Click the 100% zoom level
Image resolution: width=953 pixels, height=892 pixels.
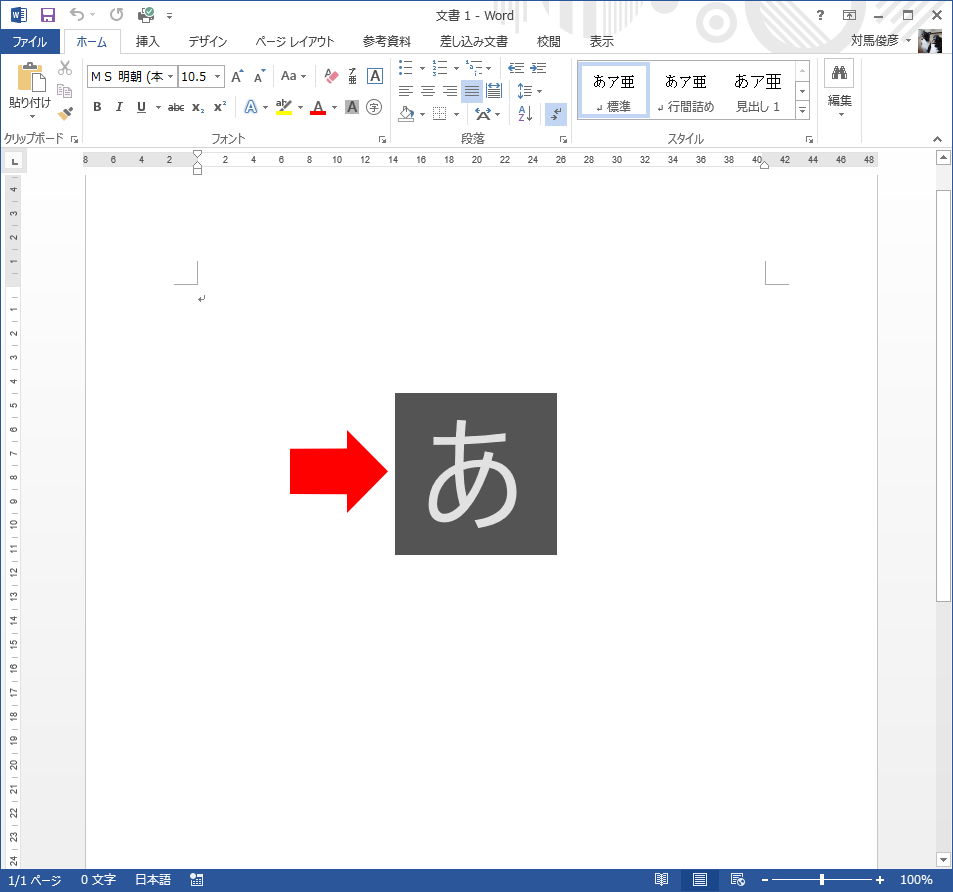coord(916,880)
